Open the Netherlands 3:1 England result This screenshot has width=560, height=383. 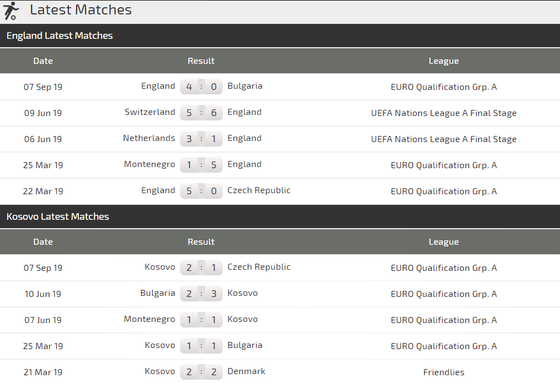coord(201,139)
